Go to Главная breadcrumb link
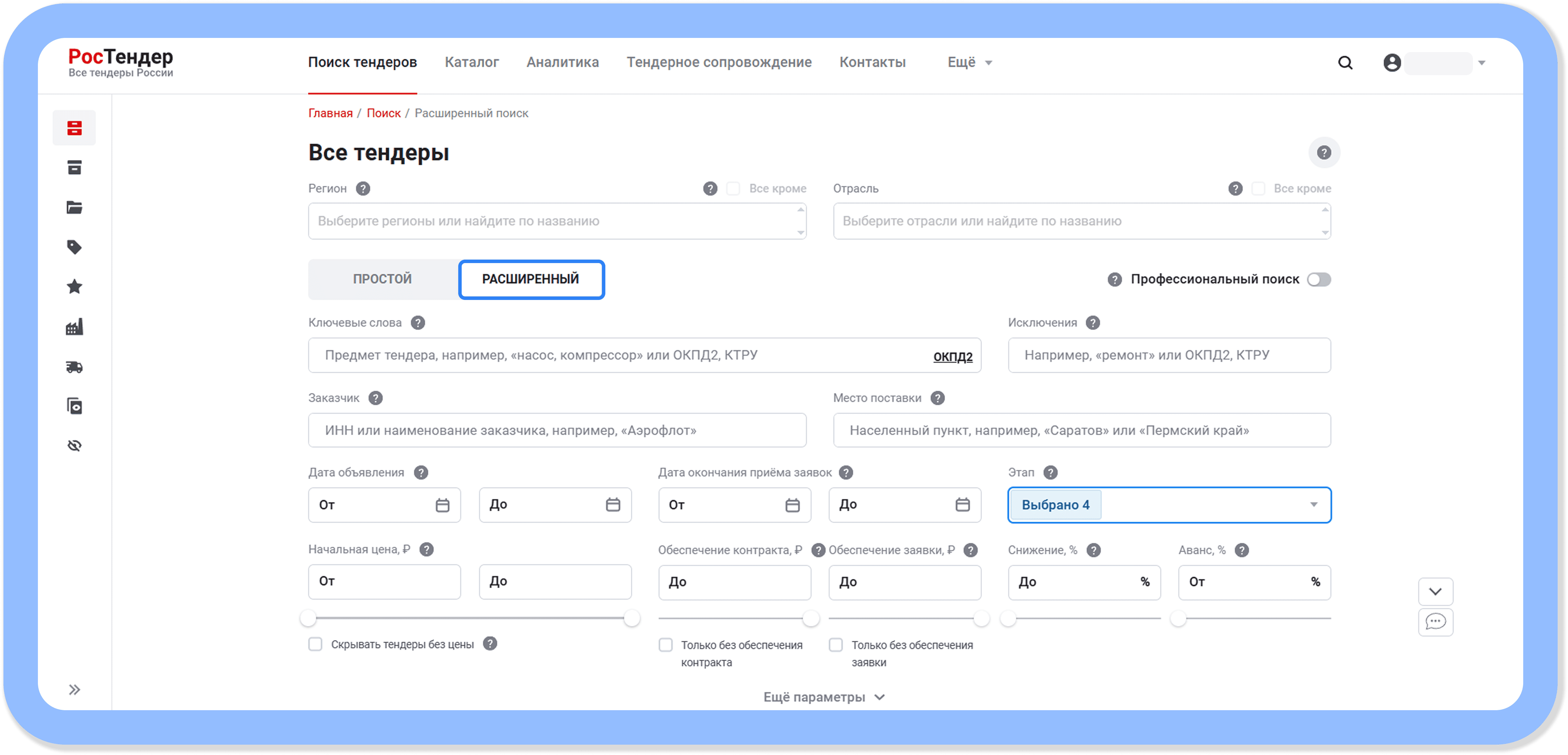Screen dimensions: 1568x755 coord(330,113)
